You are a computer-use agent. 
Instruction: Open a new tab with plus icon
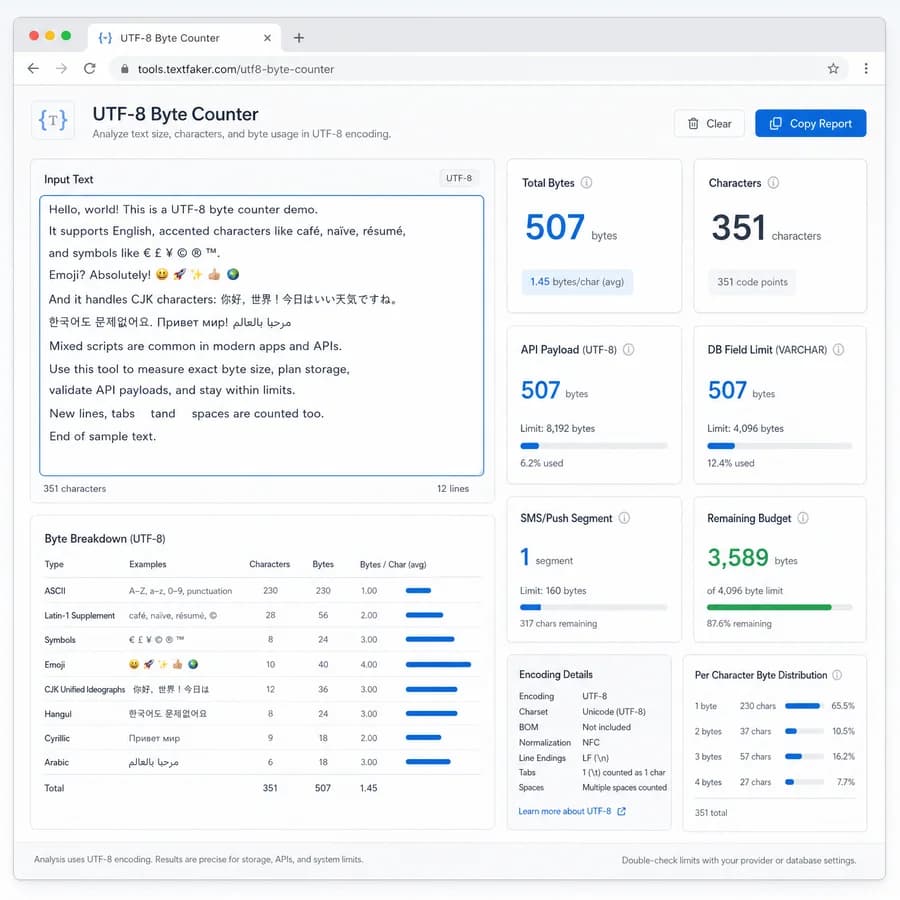[x=298, y=38]
